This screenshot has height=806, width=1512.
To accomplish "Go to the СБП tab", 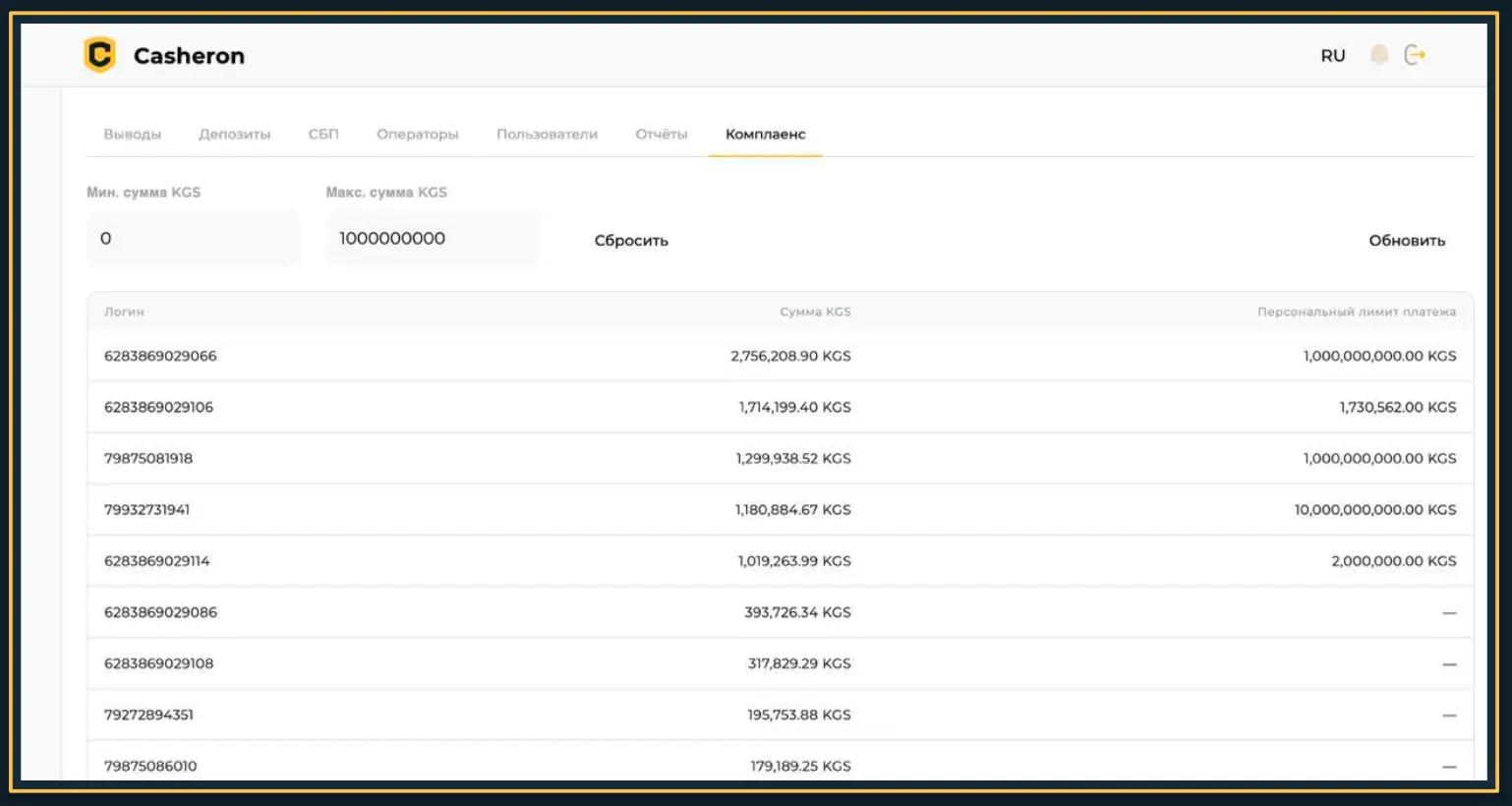I will coord(323,134).
